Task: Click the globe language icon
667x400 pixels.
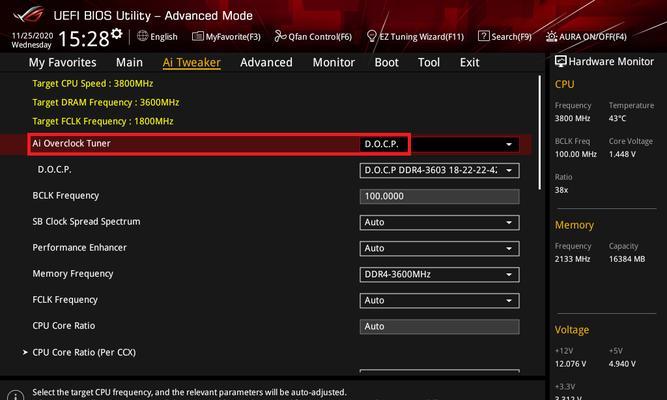Action: pos(143,36)
